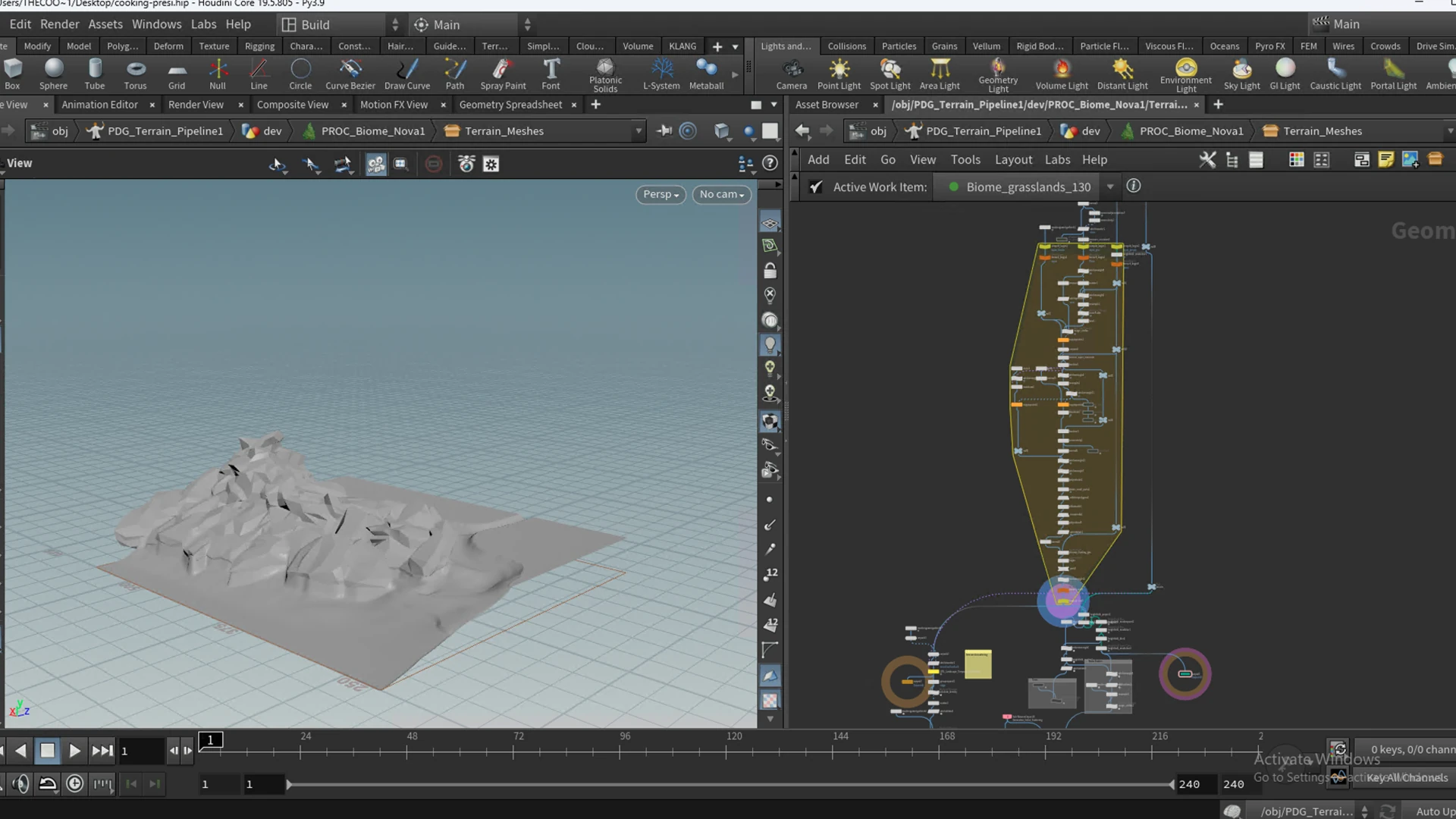The image size is (1456, 819).
Task: Add an Area Light
Action: [x=940, y=74]
